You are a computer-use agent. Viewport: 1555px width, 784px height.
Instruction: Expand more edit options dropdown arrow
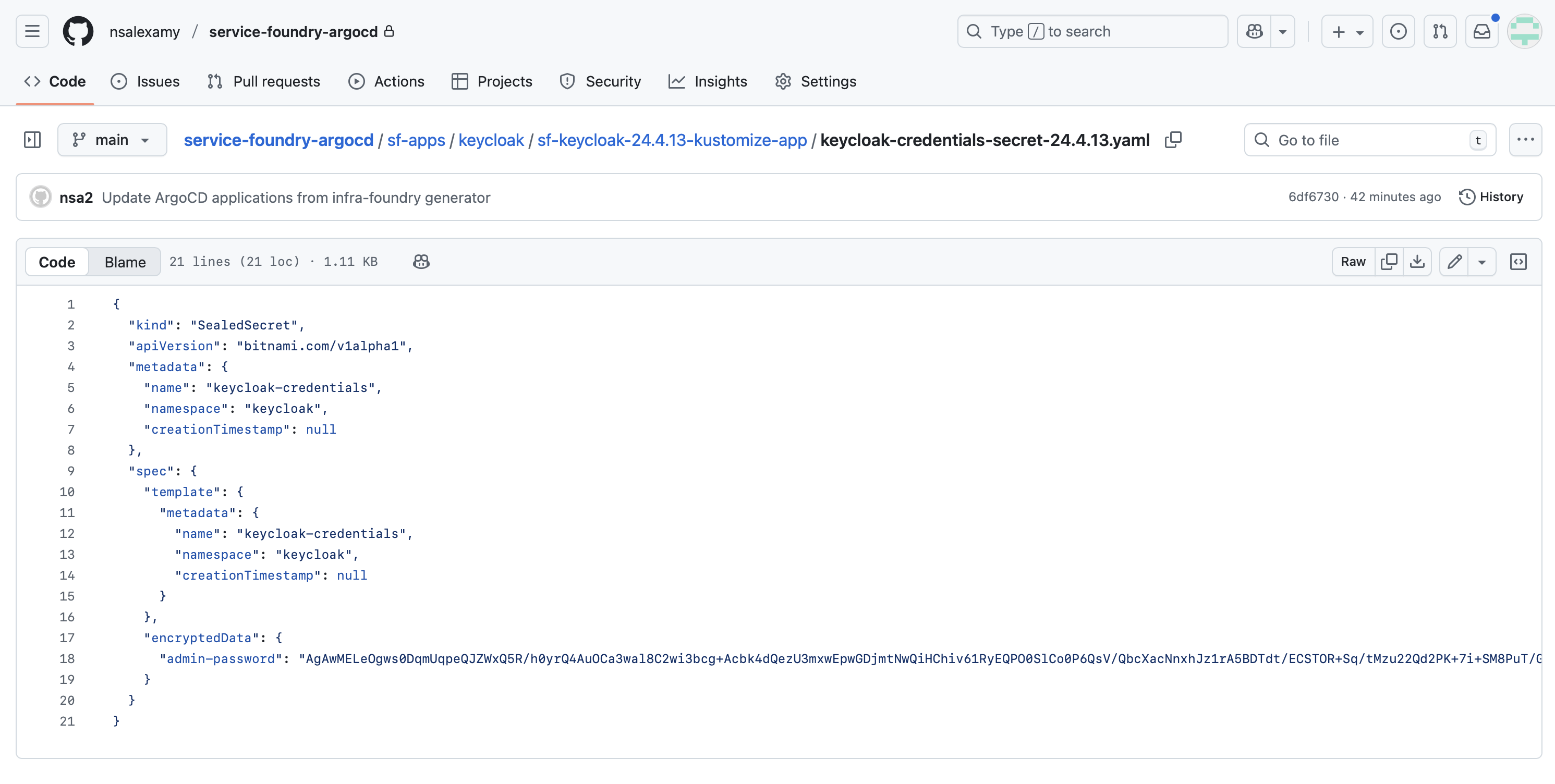[1482, 262]
